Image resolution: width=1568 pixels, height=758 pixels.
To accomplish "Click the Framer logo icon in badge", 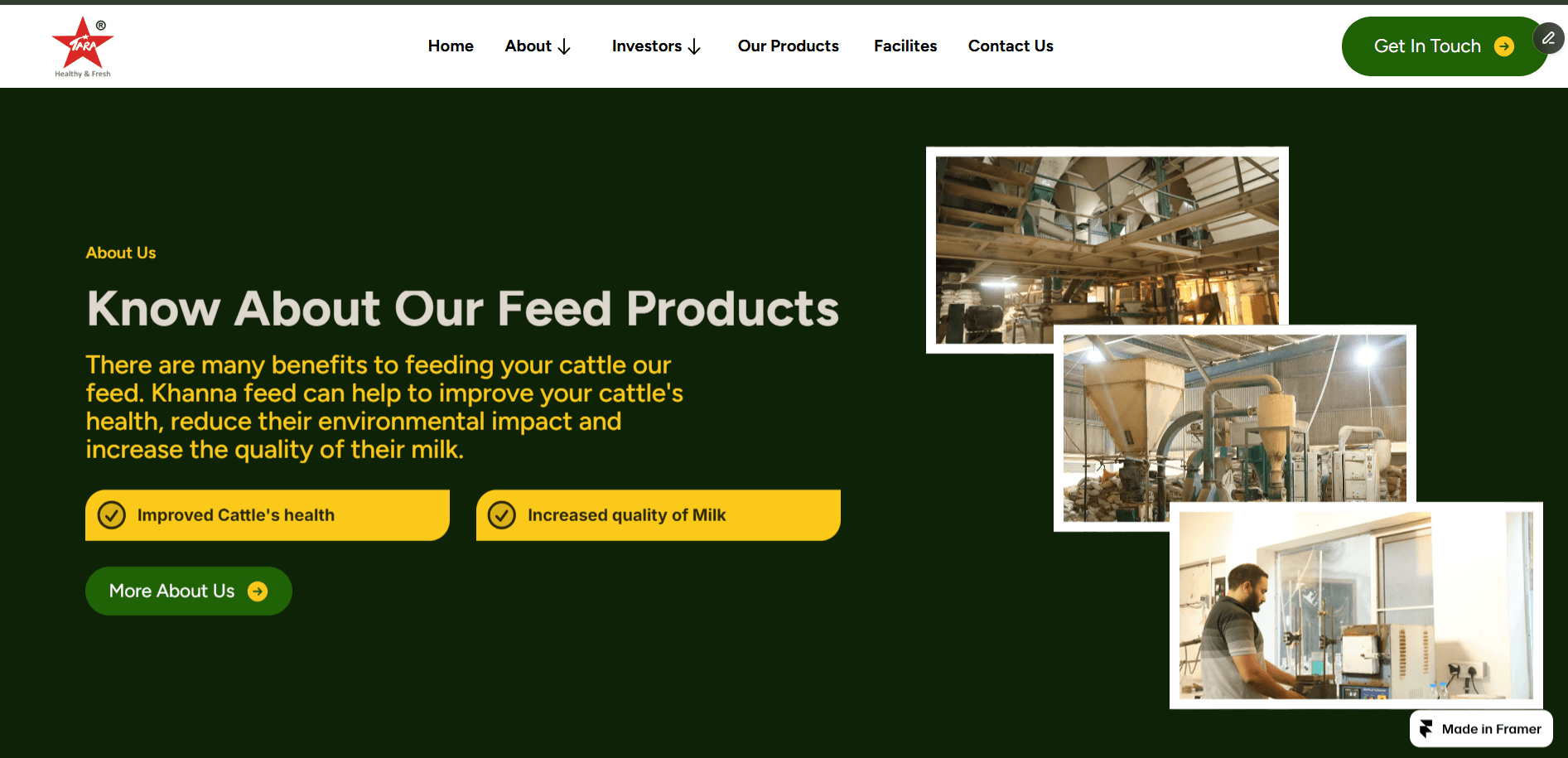I will (x=1426, y=729).
